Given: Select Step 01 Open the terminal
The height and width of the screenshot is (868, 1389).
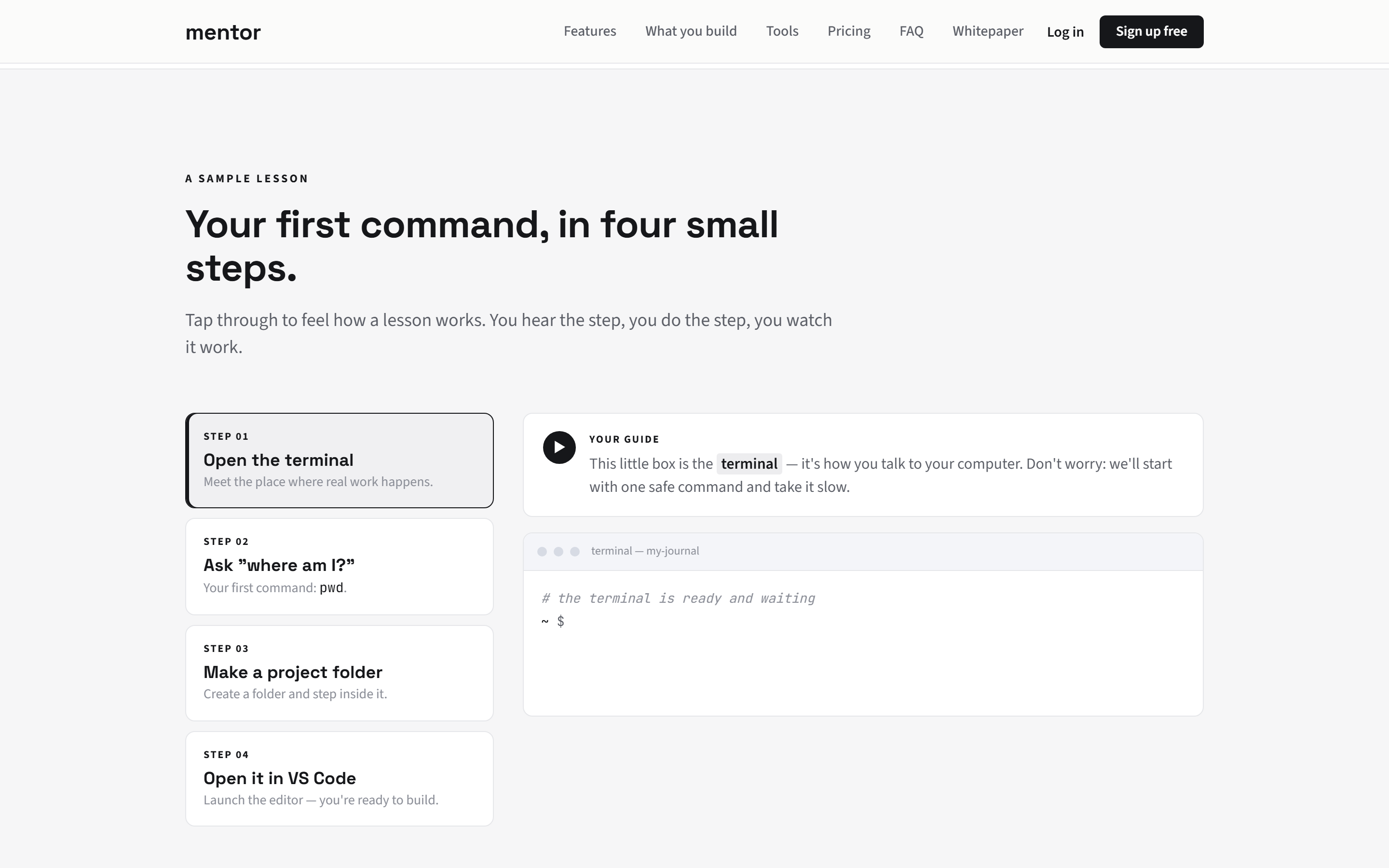Looking at the screenshot, I should [x=339, y=461].
